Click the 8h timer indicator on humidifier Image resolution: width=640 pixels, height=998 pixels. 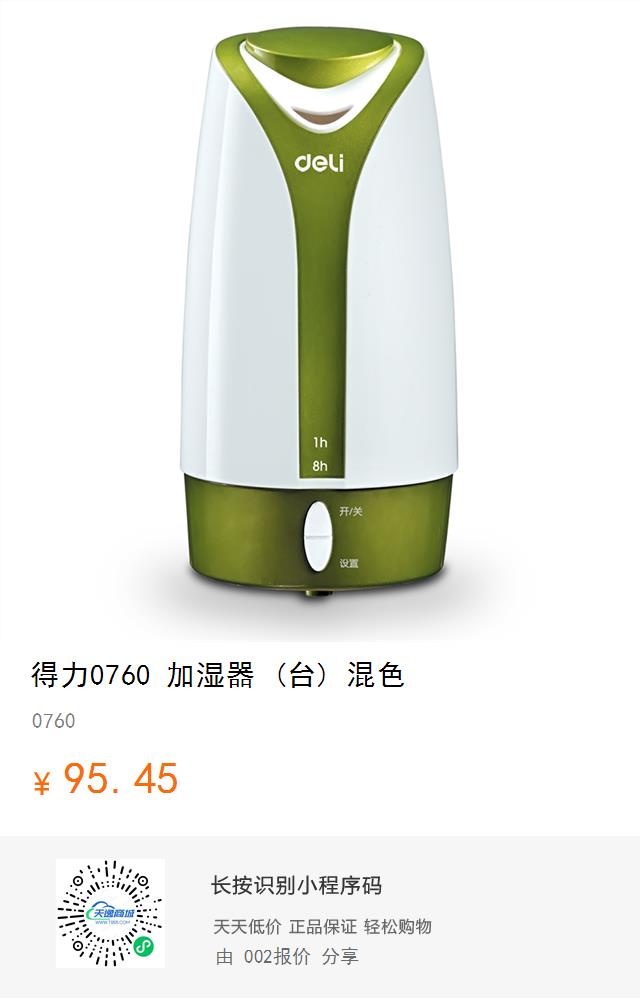pyautogui.click(x=319, y=466)
